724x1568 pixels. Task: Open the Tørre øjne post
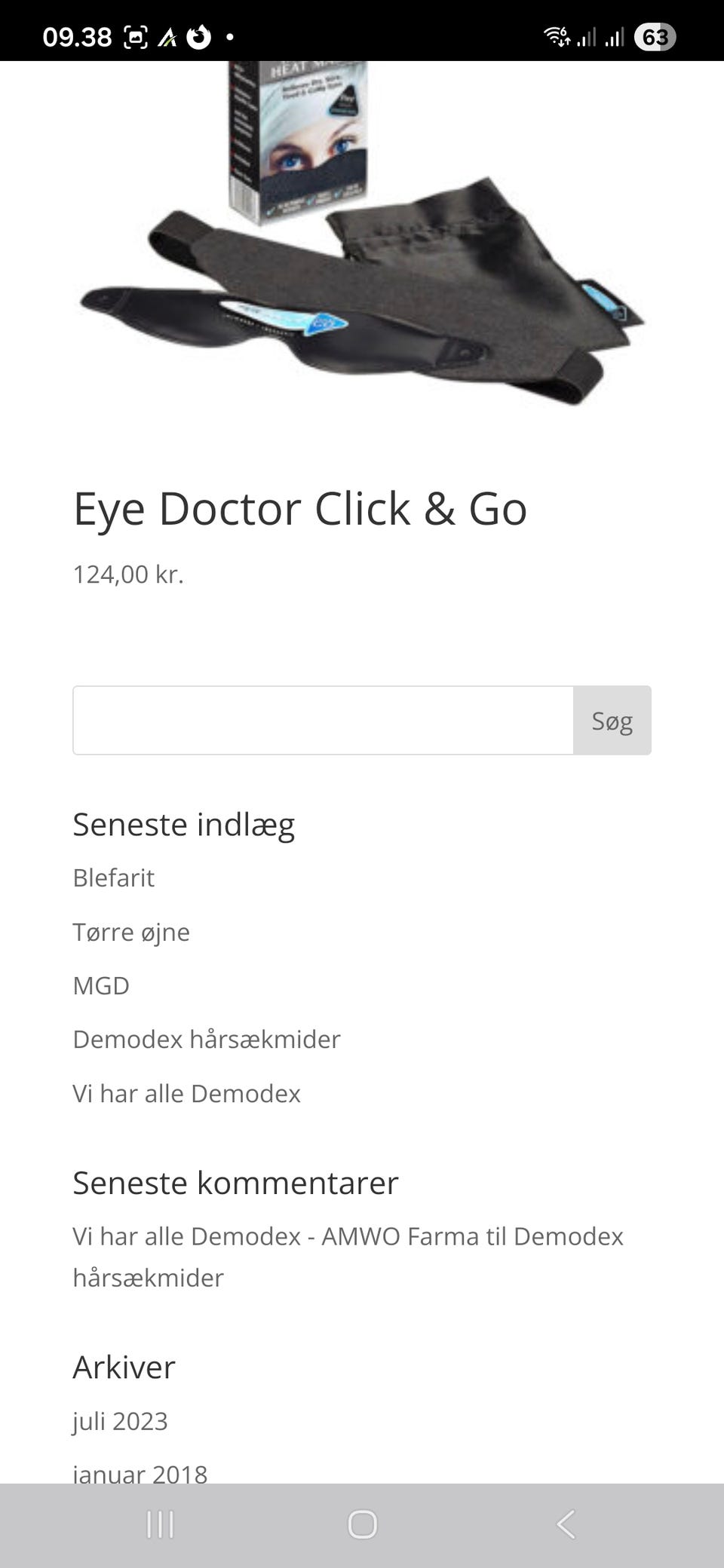click(131, 933)
